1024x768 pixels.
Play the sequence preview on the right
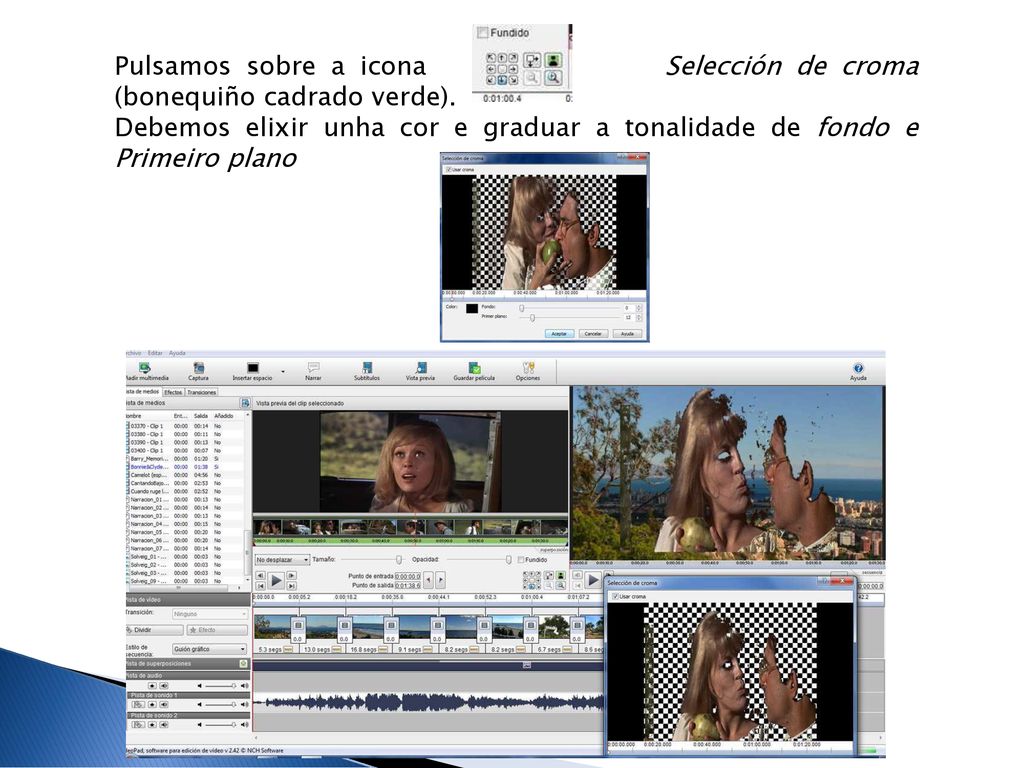pos(593,580)
